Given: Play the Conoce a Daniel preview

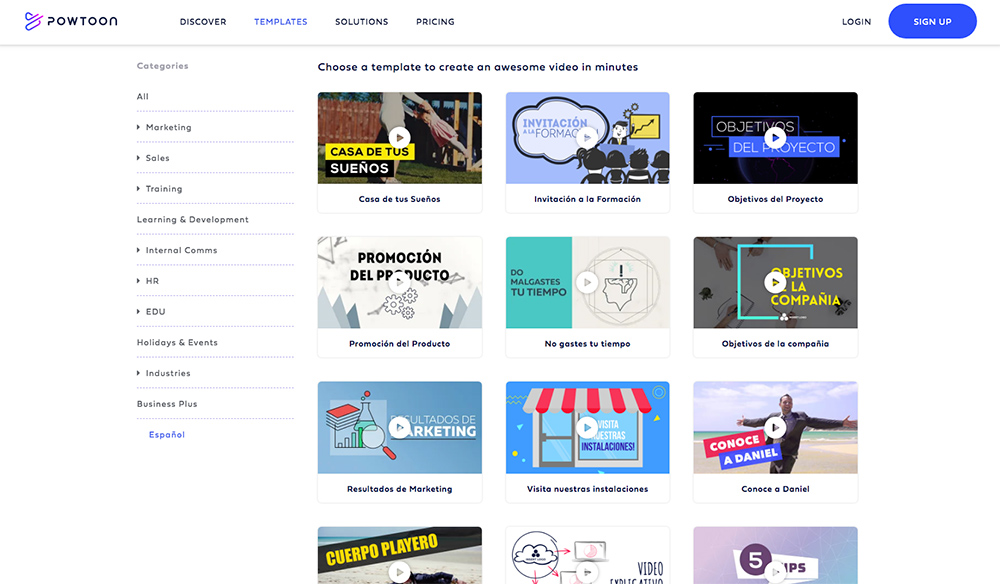Looking at the screenshot, I should [x=776, y=427].
